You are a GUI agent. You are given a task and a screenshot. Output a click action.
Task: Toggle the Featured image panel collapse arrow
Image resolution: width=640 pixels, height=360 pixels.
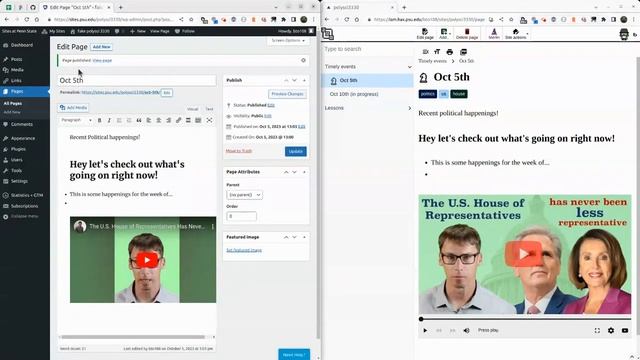304,237
